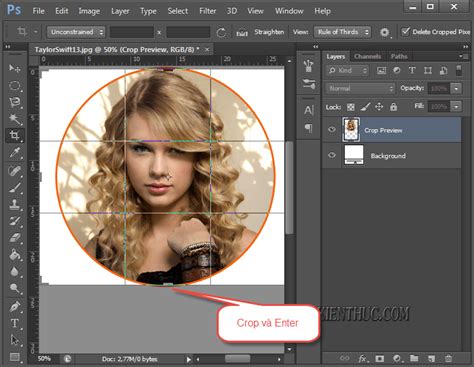Select the Elliptical Marquee tool
474x367 pixels.
point(14,85)
